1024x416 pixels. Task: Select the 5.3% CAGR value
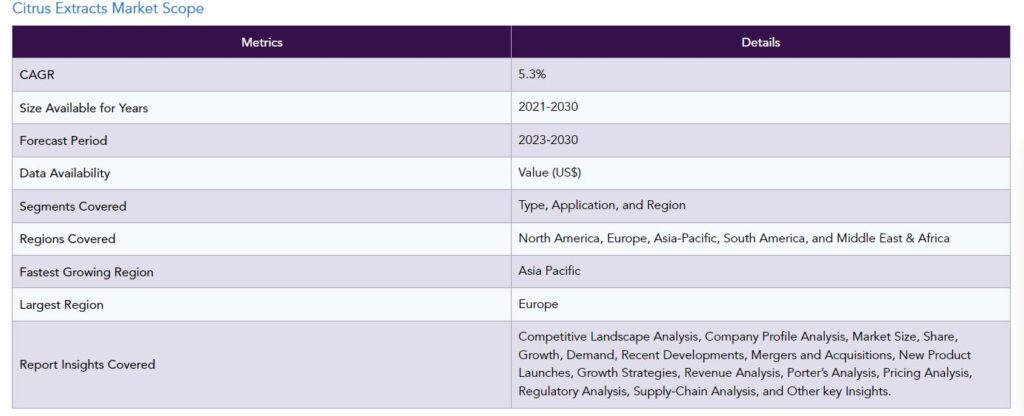coord(532,74)
